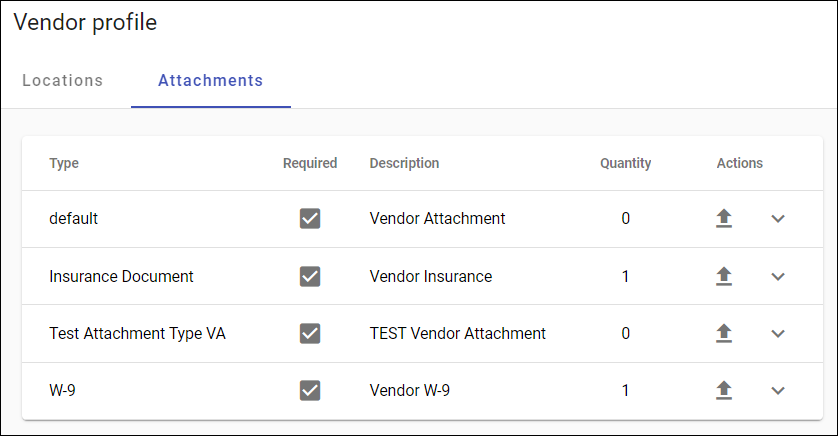
Task: Expand the default attachment row chevron
Action: (778, 219)
